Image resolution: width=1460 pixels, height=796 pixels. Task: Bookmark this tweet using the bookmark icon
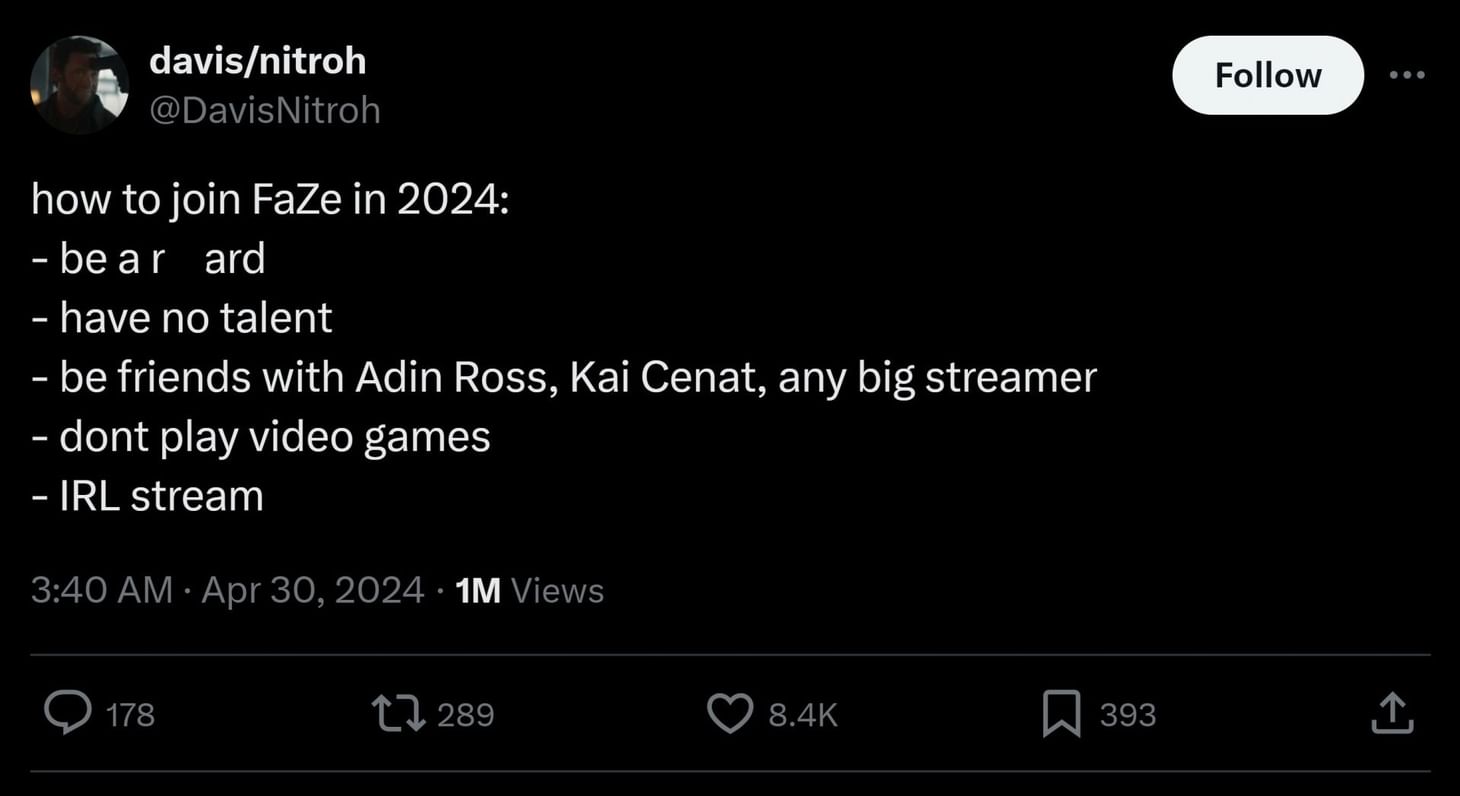pos(1061,714)
